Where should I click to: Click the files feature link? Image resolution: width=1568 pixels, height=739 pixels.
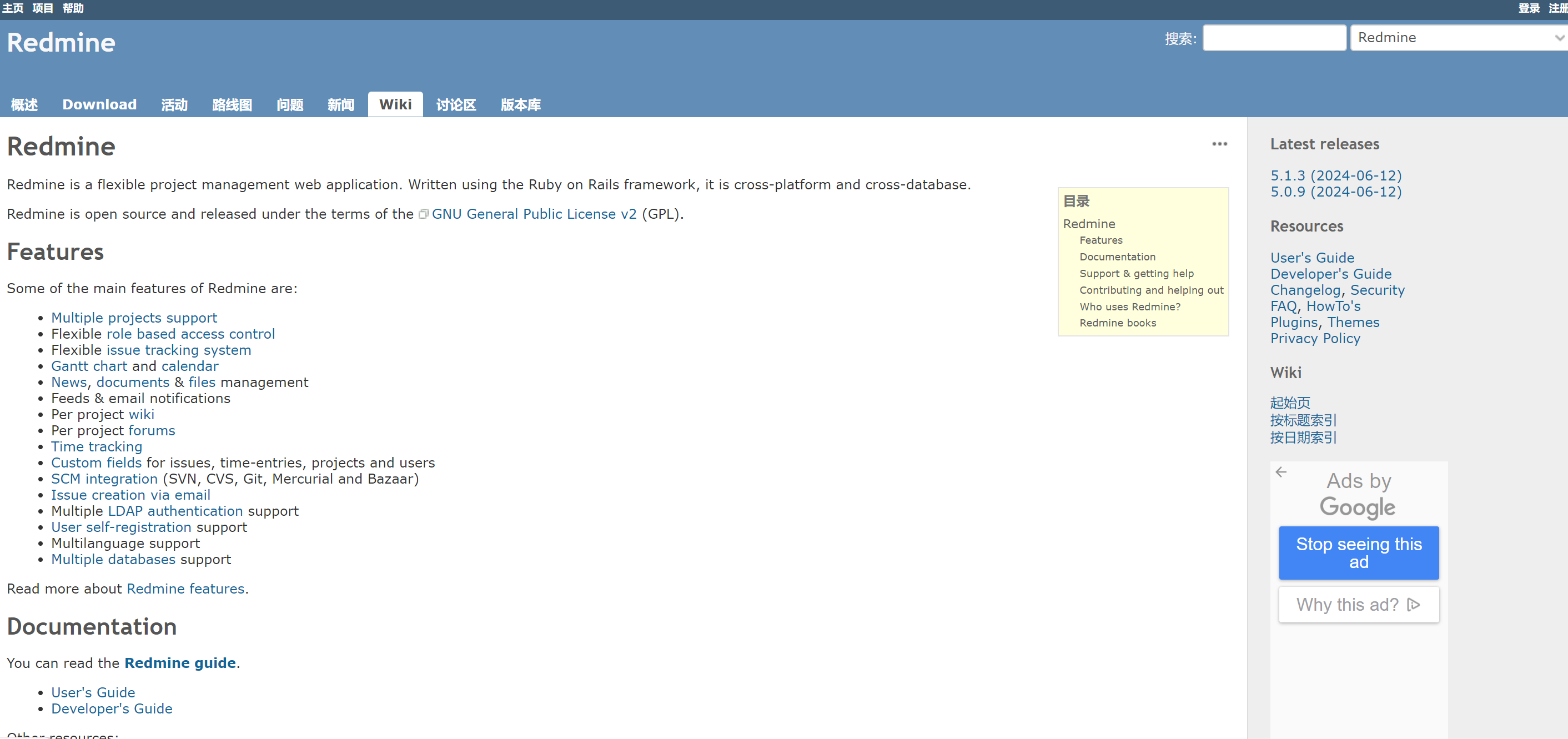point(202,383)
